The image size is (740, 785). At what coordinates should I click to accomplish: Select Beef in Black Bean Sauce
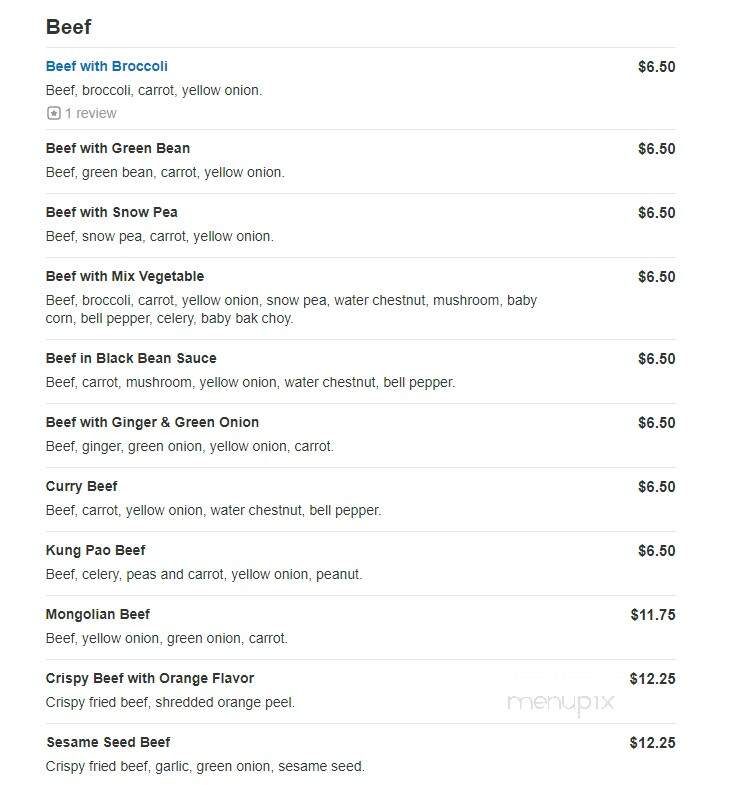coord(131,358)
